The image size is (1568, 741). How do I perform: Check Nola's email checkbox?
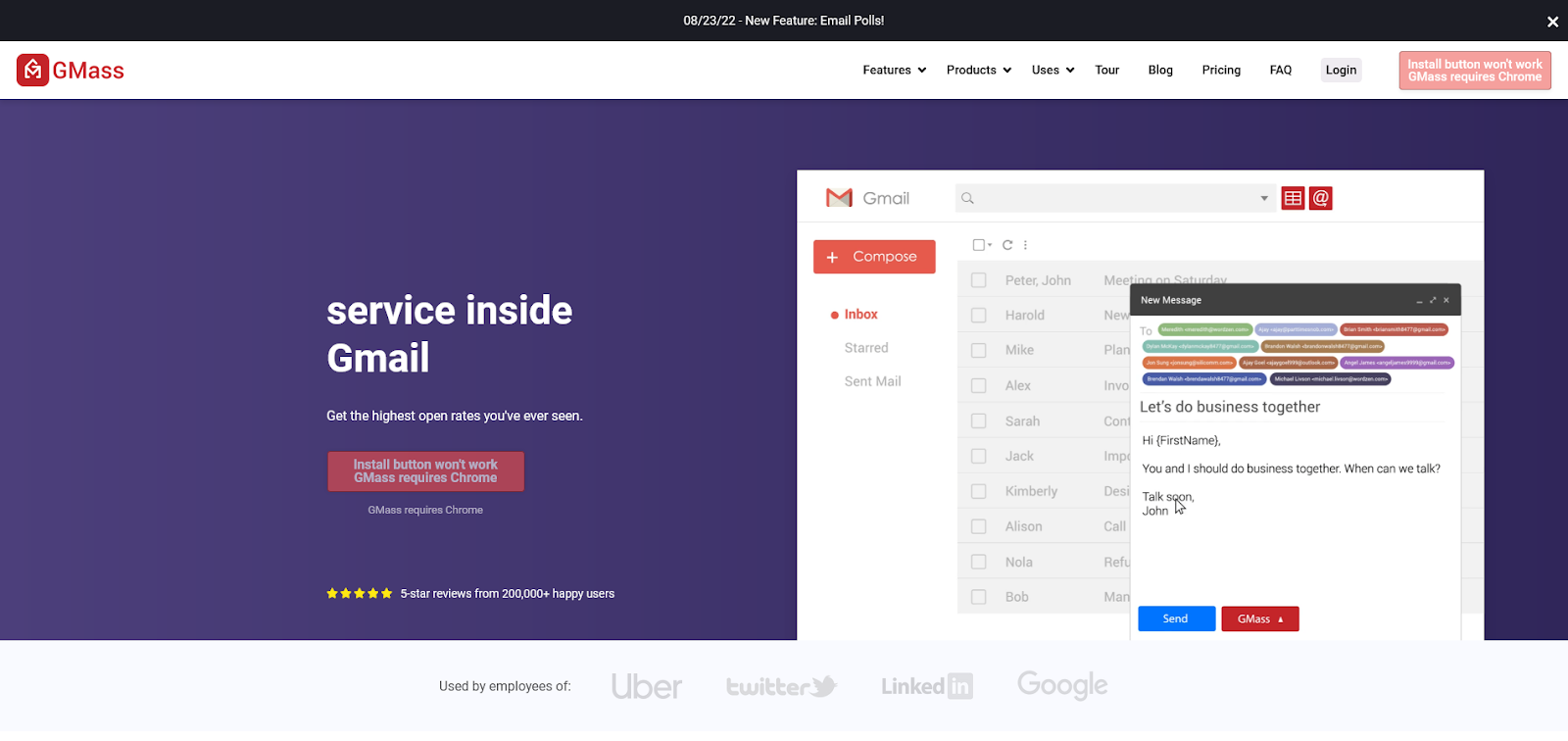(x=978, y=562)
